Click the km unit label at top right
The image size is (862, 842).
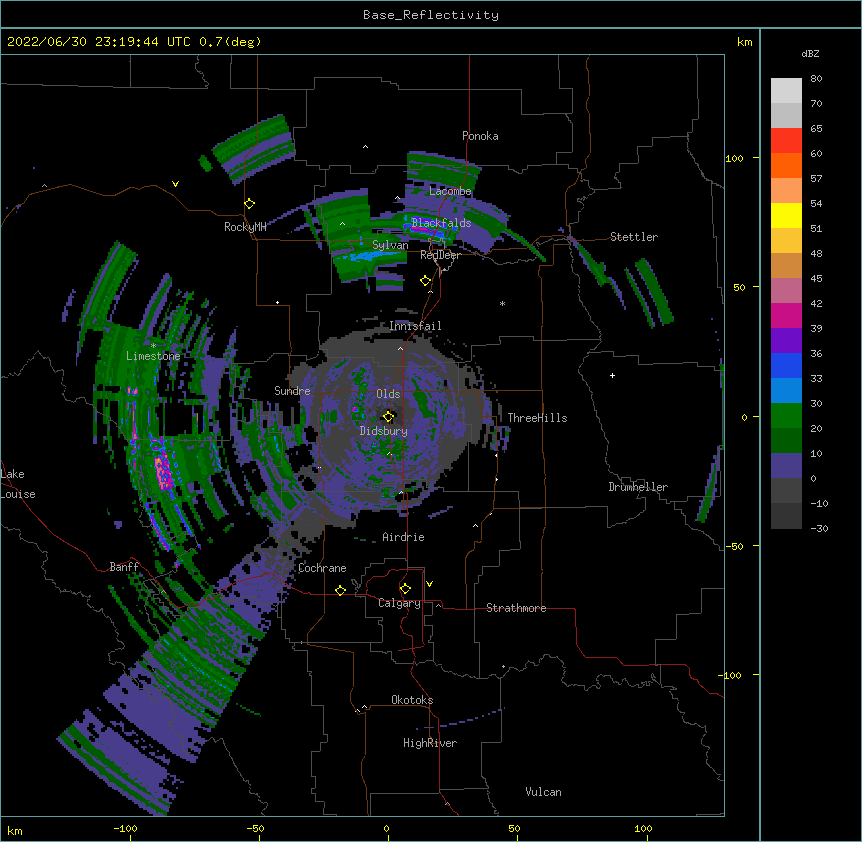pyautogui.click(x=744, y=42)
